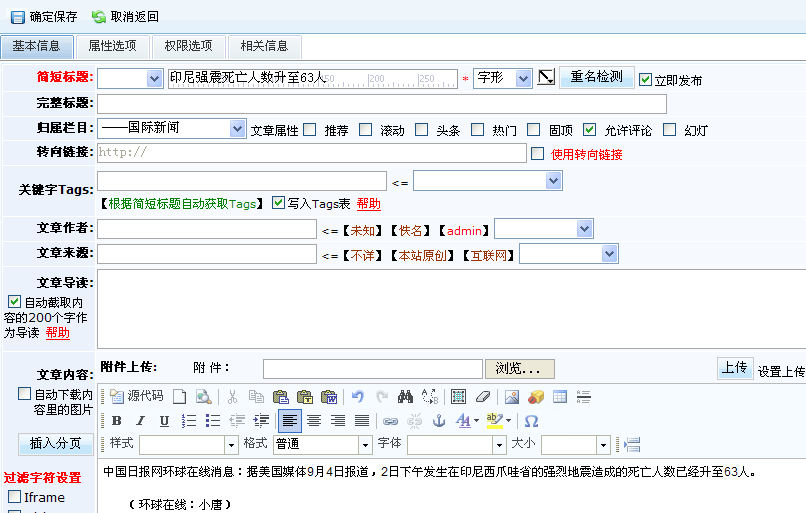The width and height of the screenshot is (806, 513).
Task: Click the insert Flash icon
Action: point(536,396)
